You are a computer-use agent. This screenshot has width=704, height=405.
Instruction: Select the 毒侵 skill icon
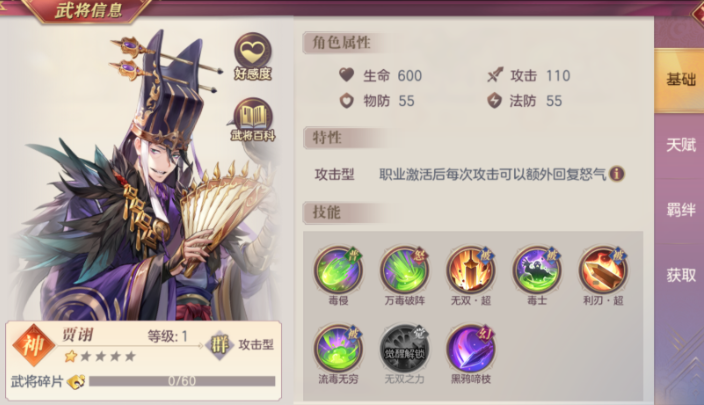(x=338, y=270)
